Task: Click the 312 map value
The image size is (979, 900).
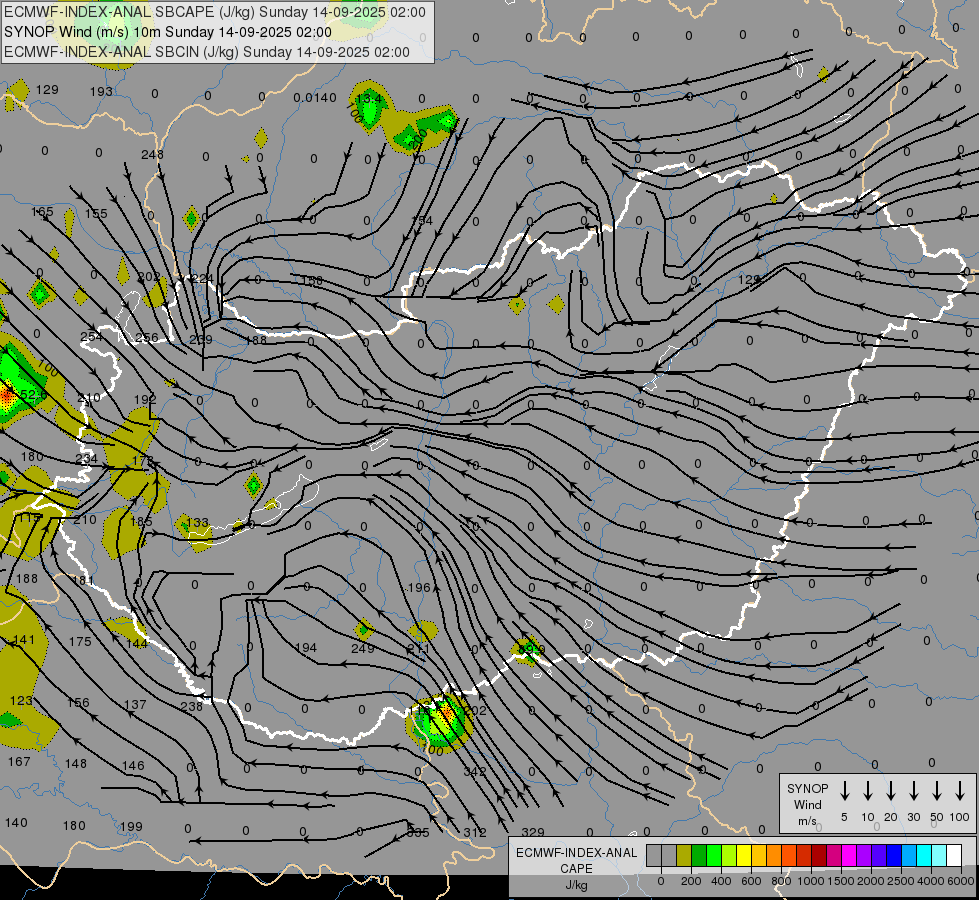Action: point(475,832)
